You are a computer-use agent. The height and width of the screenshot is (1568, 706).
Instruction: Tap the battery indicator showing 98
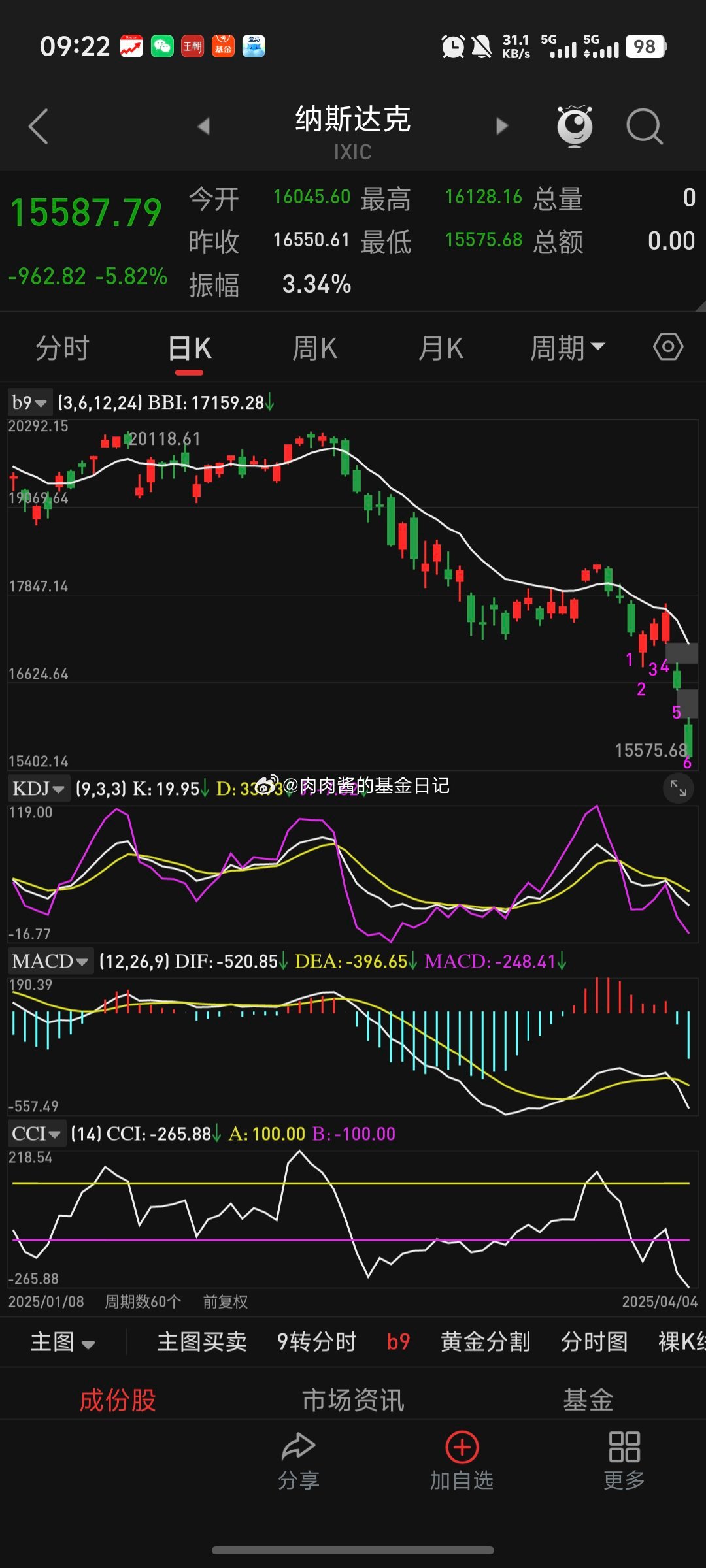646,46
